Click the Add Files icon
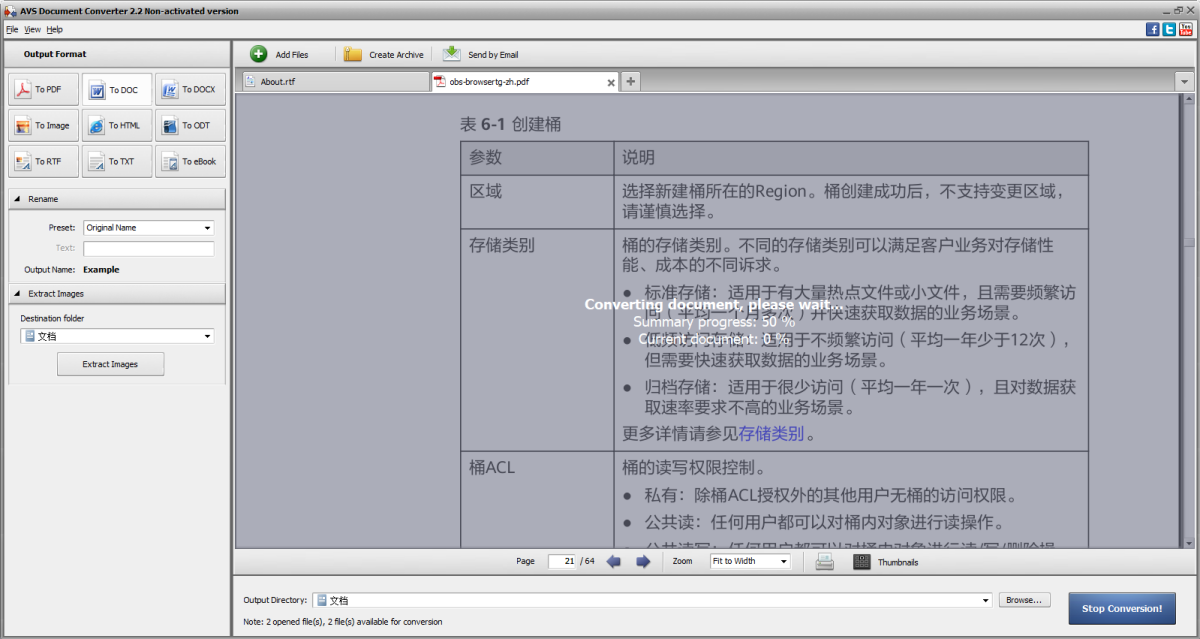 (258, 54)
